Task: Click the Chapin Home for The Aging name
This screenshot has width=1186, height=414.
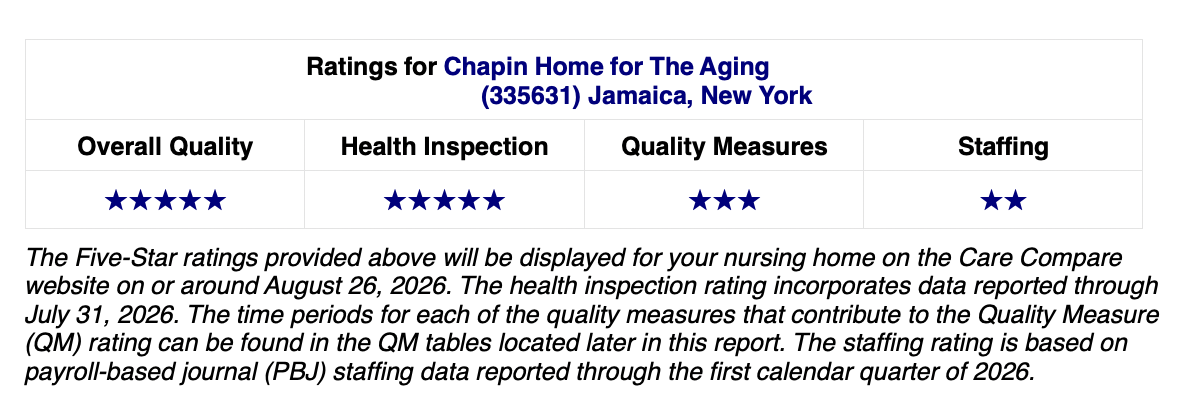Action: 606,67
